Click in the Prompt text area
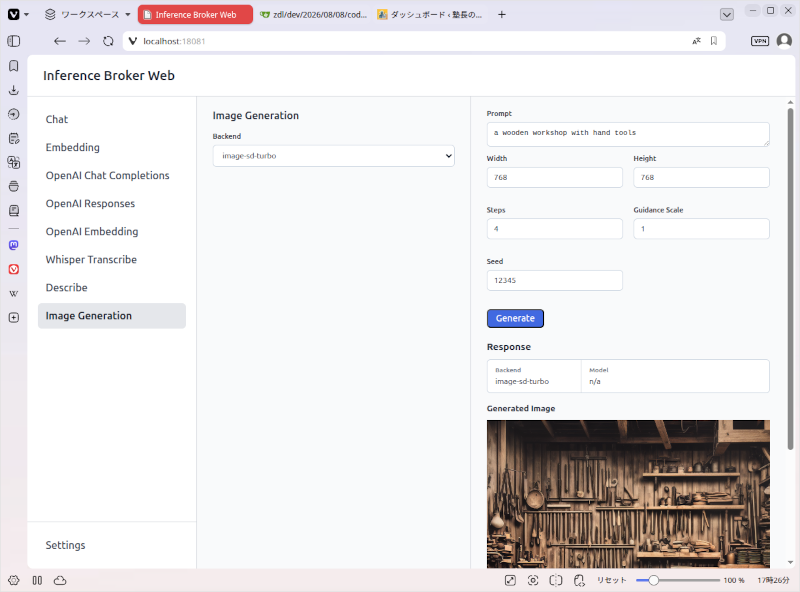 [628, 134]
